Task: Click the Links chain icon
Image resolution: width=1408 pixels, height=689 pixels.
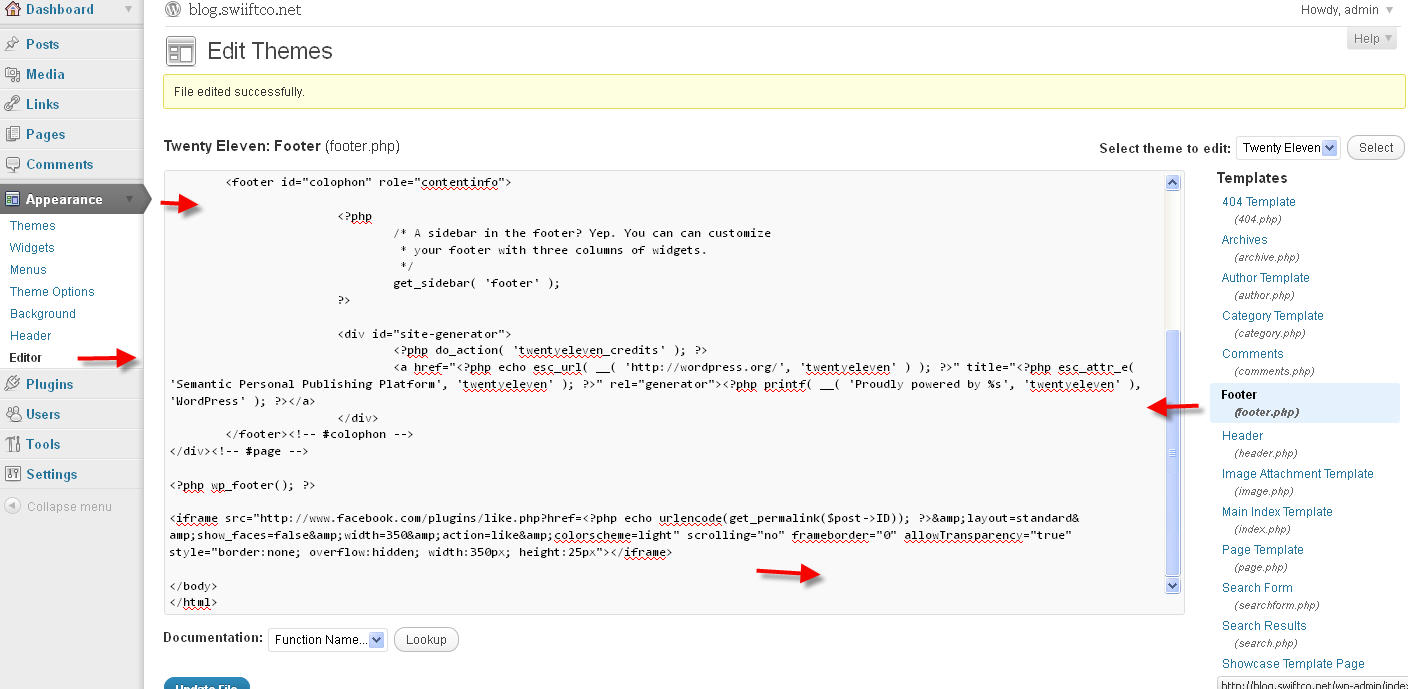Action: pyautogui.click(x=15, y=104)
